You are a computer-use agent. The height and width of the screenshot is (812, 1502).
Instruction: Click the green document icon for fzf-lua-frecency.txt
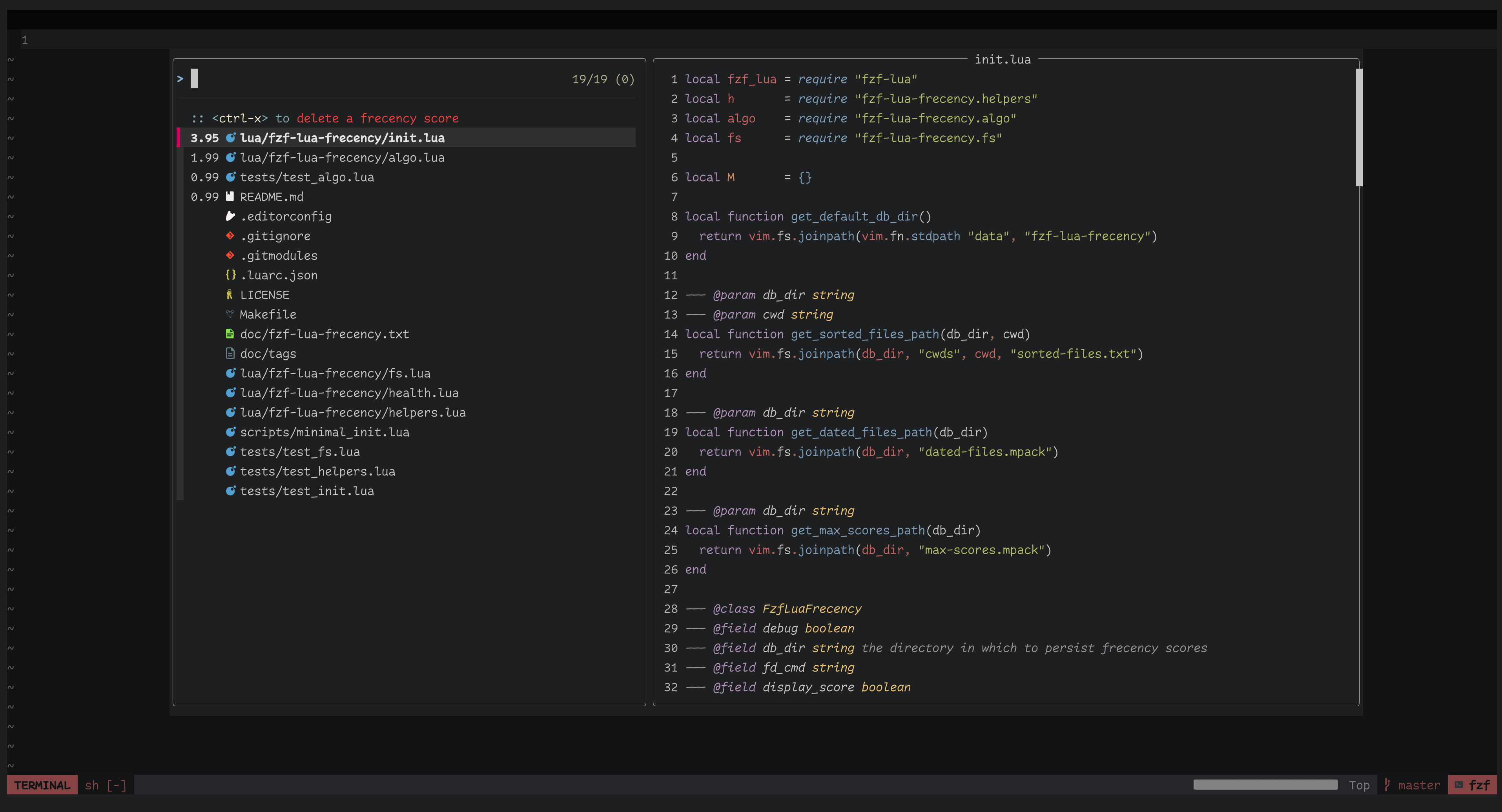[230, 333]
